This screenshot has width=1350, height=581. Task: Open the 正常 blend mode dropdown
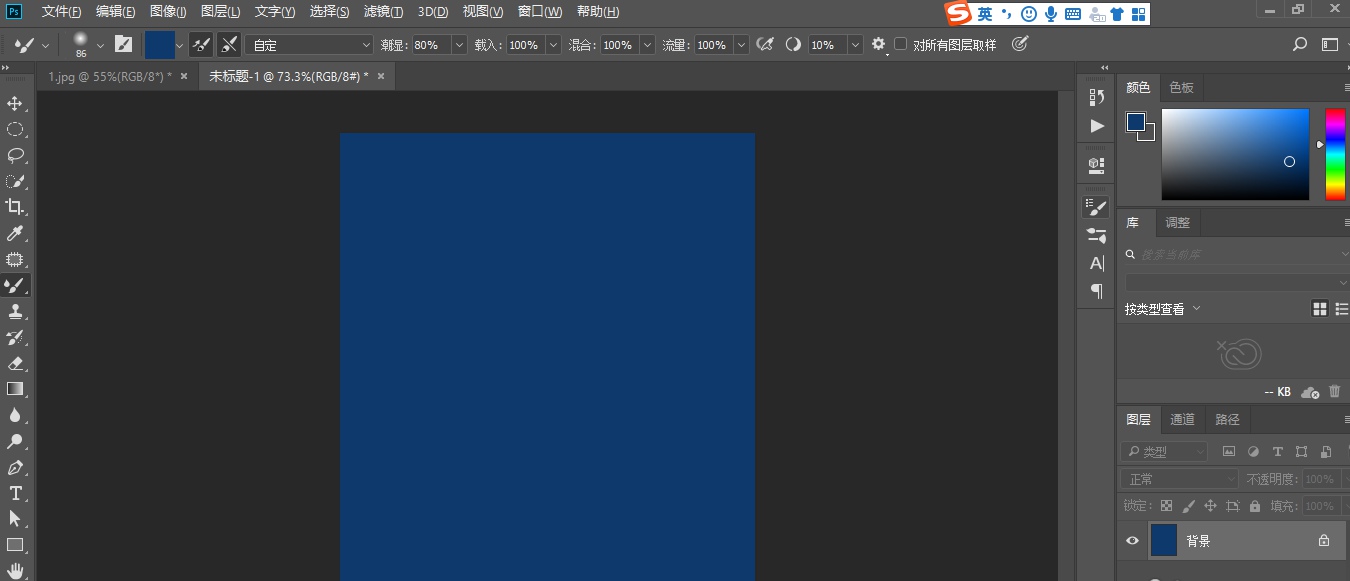(1178, 479)
